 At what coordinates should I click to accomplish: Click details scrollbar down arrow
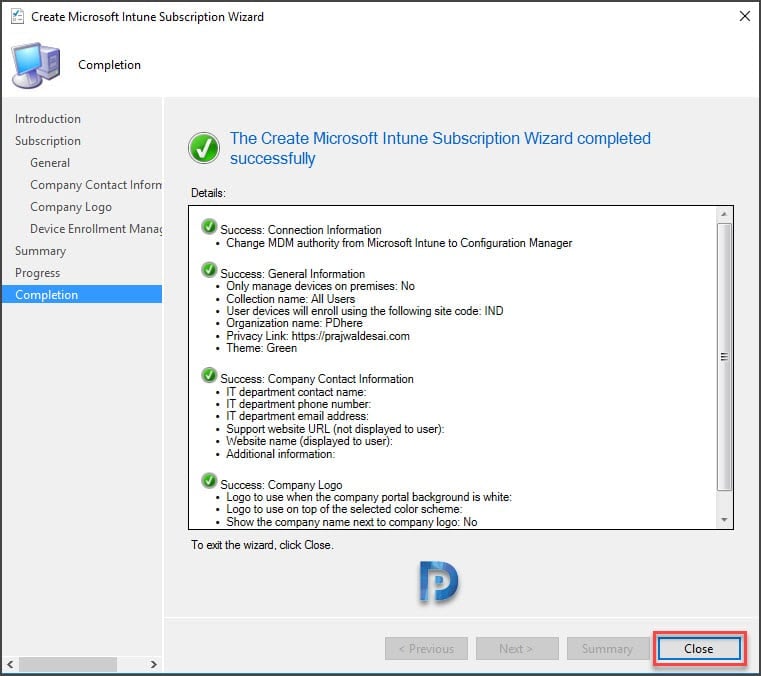pos(724,520)
